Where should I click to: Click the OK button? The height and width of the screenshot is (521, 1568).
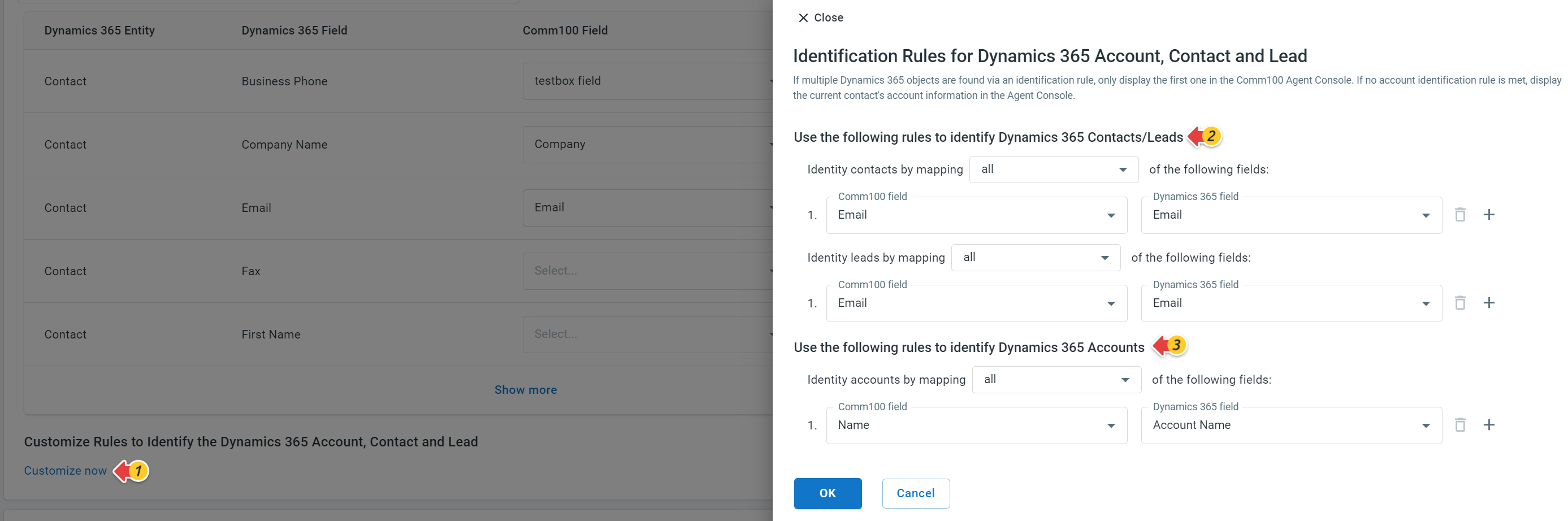pos(827,494)
